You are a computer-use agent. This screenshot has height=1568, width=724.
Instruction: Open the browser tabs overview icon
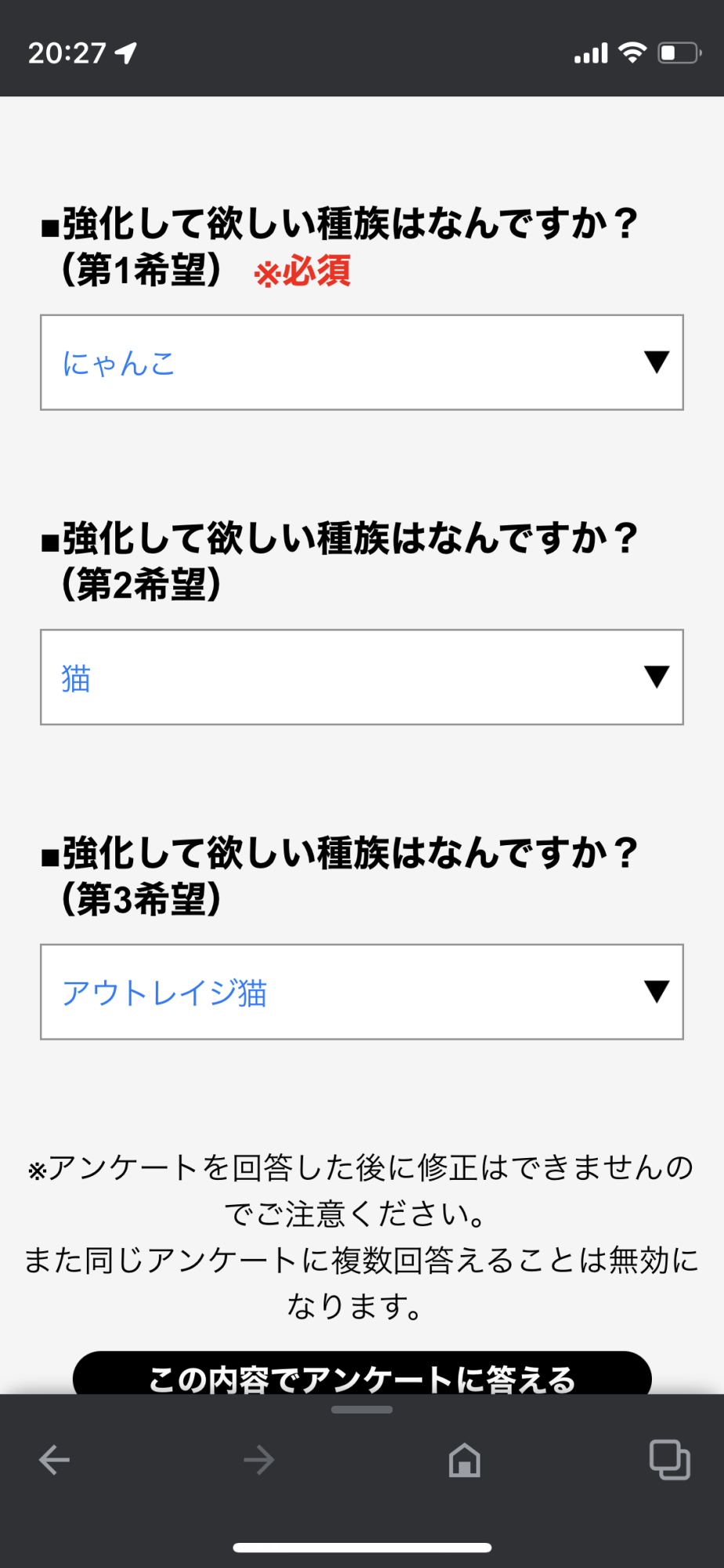point(669,1460)
